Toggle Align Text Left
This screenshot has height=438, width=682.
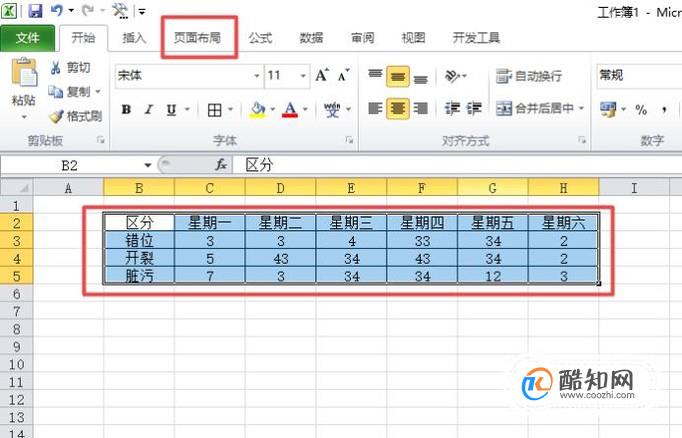(375, 108)
